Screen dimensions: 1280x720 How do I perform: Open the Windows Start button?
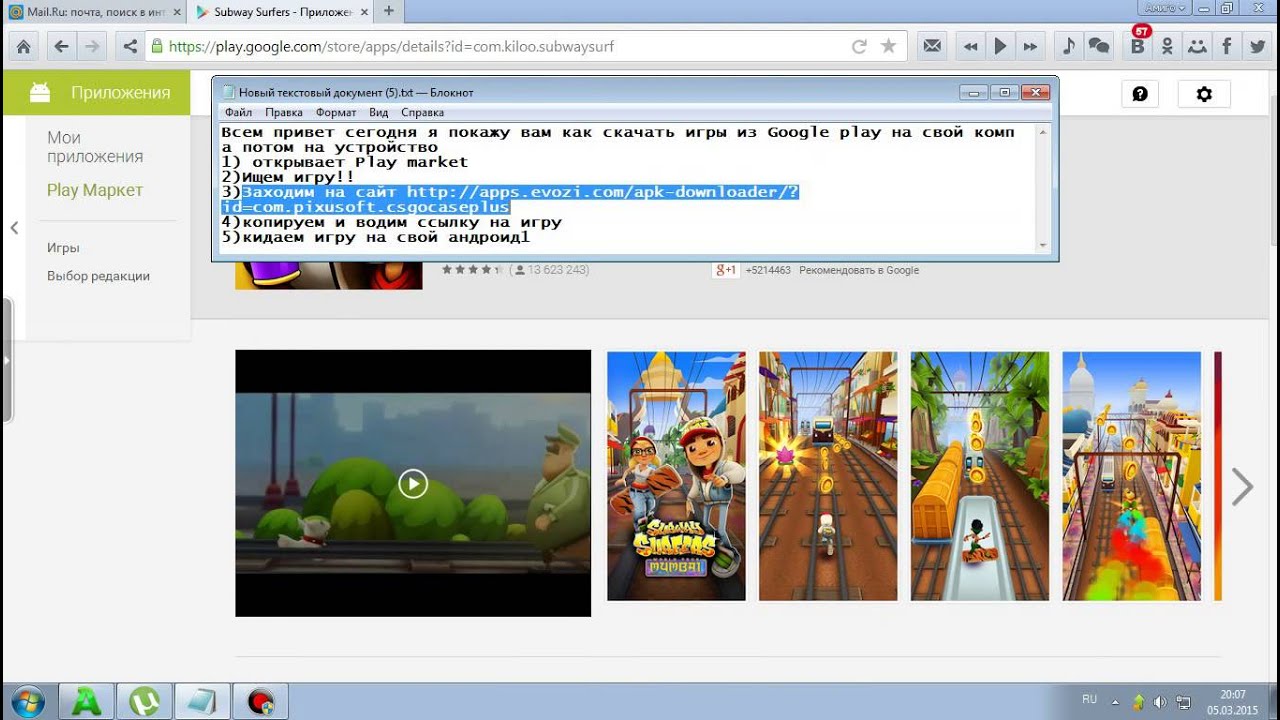pyautogui.click(x=28, y=701)
